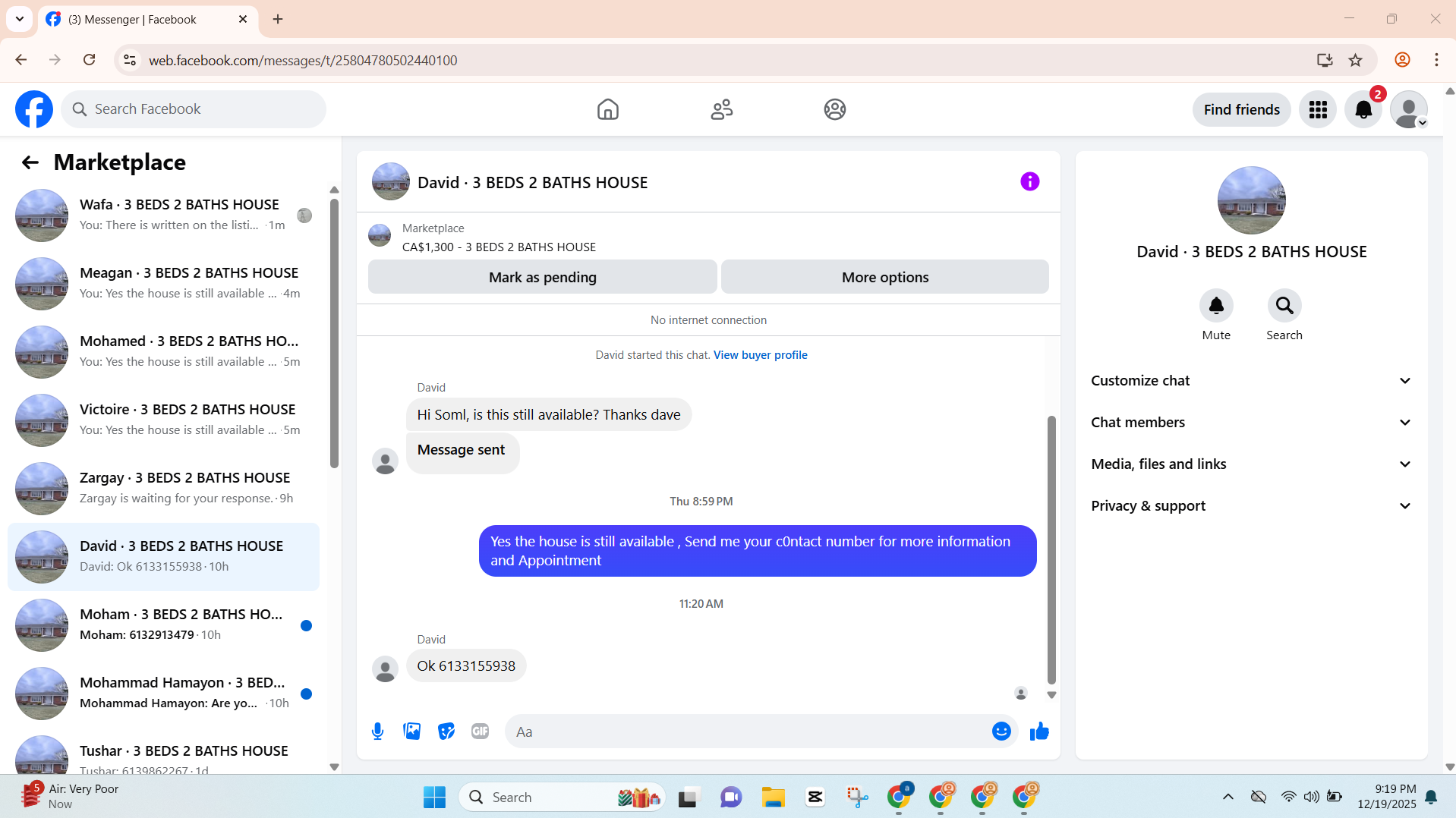The width and height of the screenshot is (1456, 818).
Task: Send a thumbs up like
Action: click(1039, 731)
